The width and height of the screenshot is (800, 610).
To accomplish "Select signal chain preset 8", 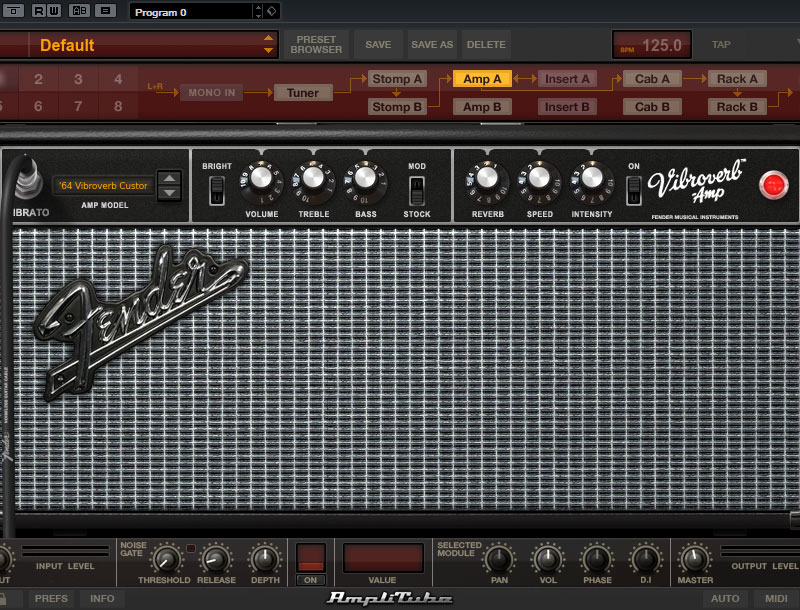I will click(118, 106).
